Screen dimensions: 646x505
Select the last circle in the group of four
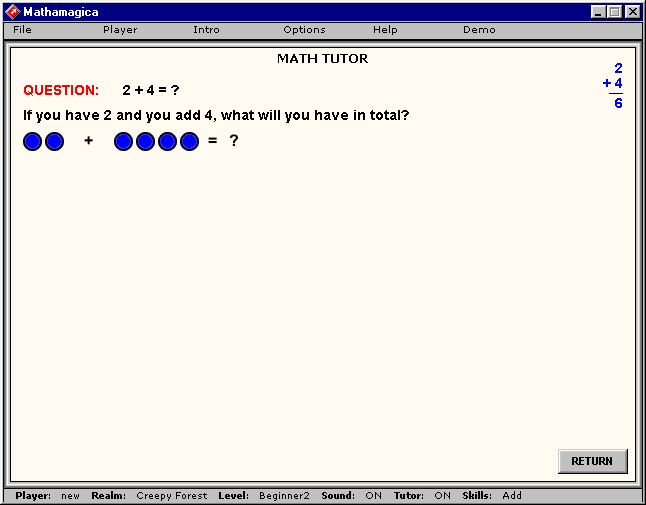189,142
